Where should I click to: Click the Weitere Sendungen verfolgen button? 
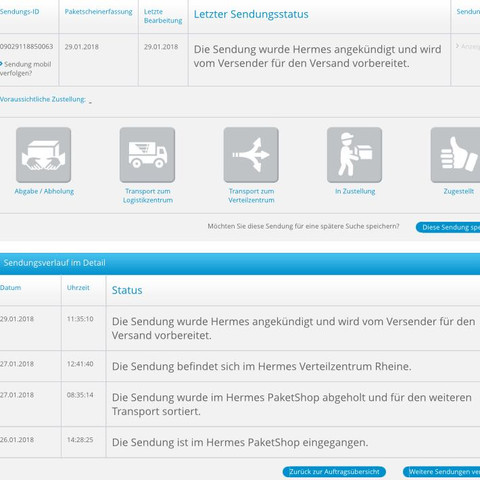point(441,472)
